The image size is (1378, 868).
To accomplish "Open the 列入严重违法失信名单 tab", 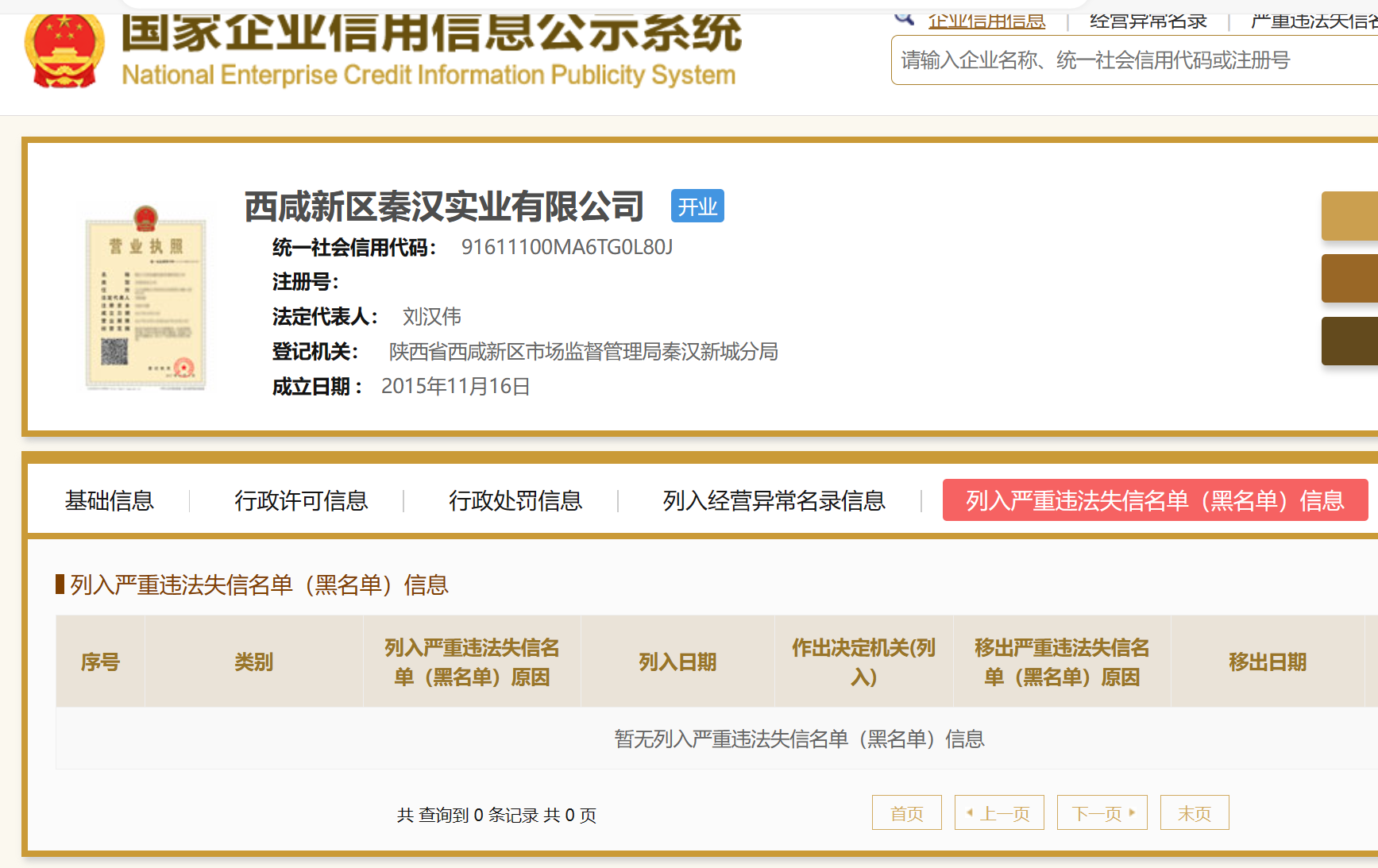I will point(1155,500).
